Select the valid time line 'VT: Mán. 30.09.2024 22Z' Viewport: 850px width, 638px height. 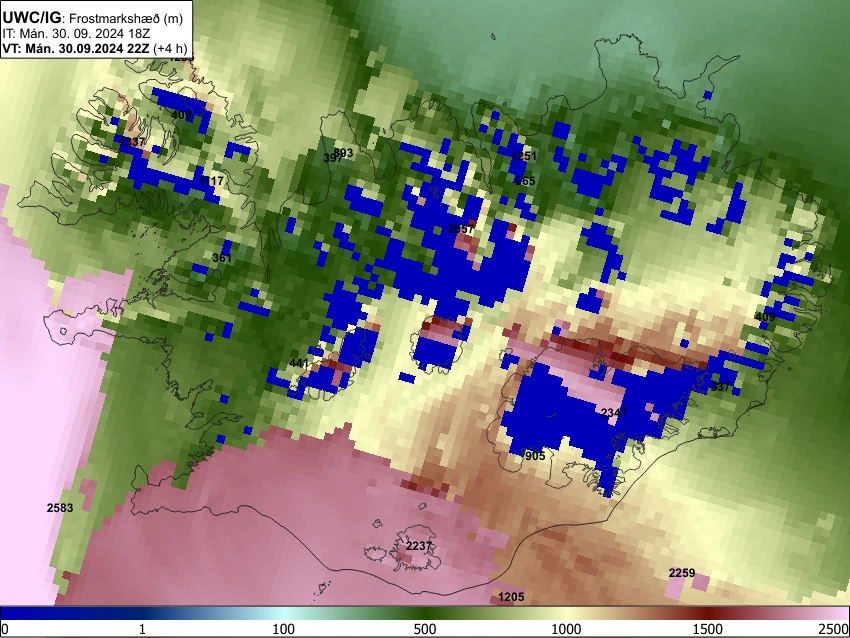pos(76,48)
